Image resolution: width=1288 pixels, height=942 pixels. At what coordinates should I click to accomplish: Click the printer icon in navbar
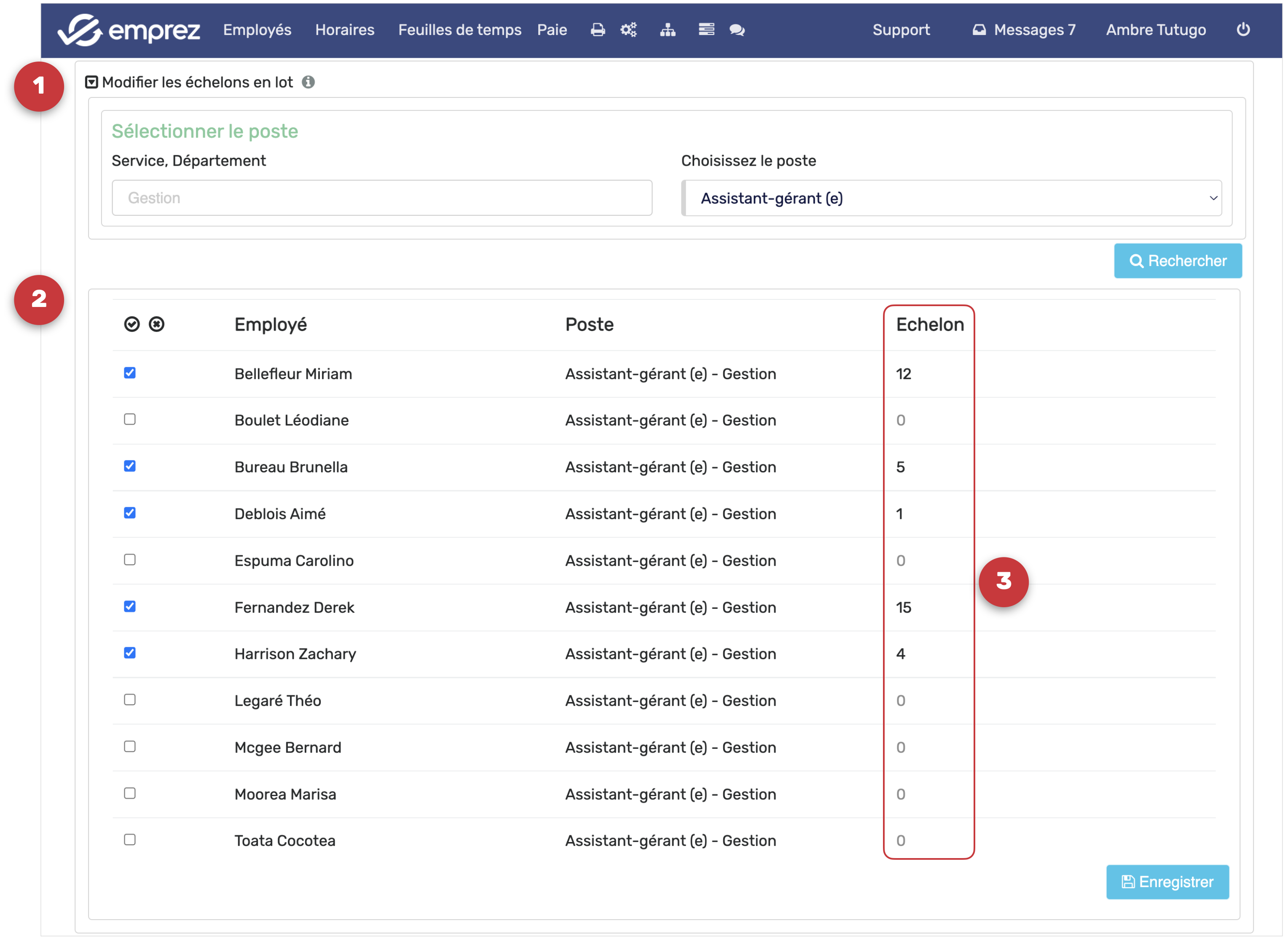point(597,30)
